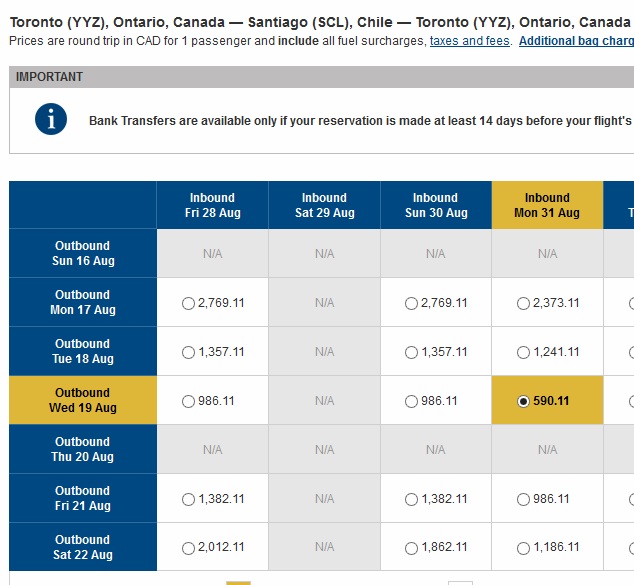Pick the 1,862.11 fare for Sun 30 Aug inbound
This screenshot has width=634, height=585.
pyautogui.click(x=412, y=548)
